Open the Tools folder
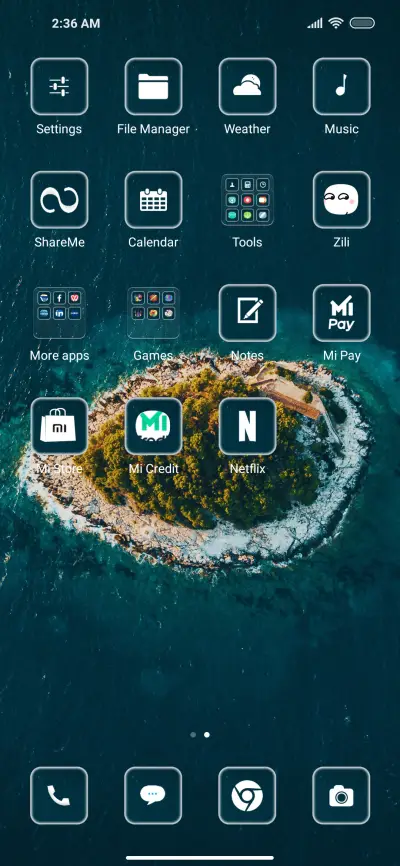 tap(247, 200)
